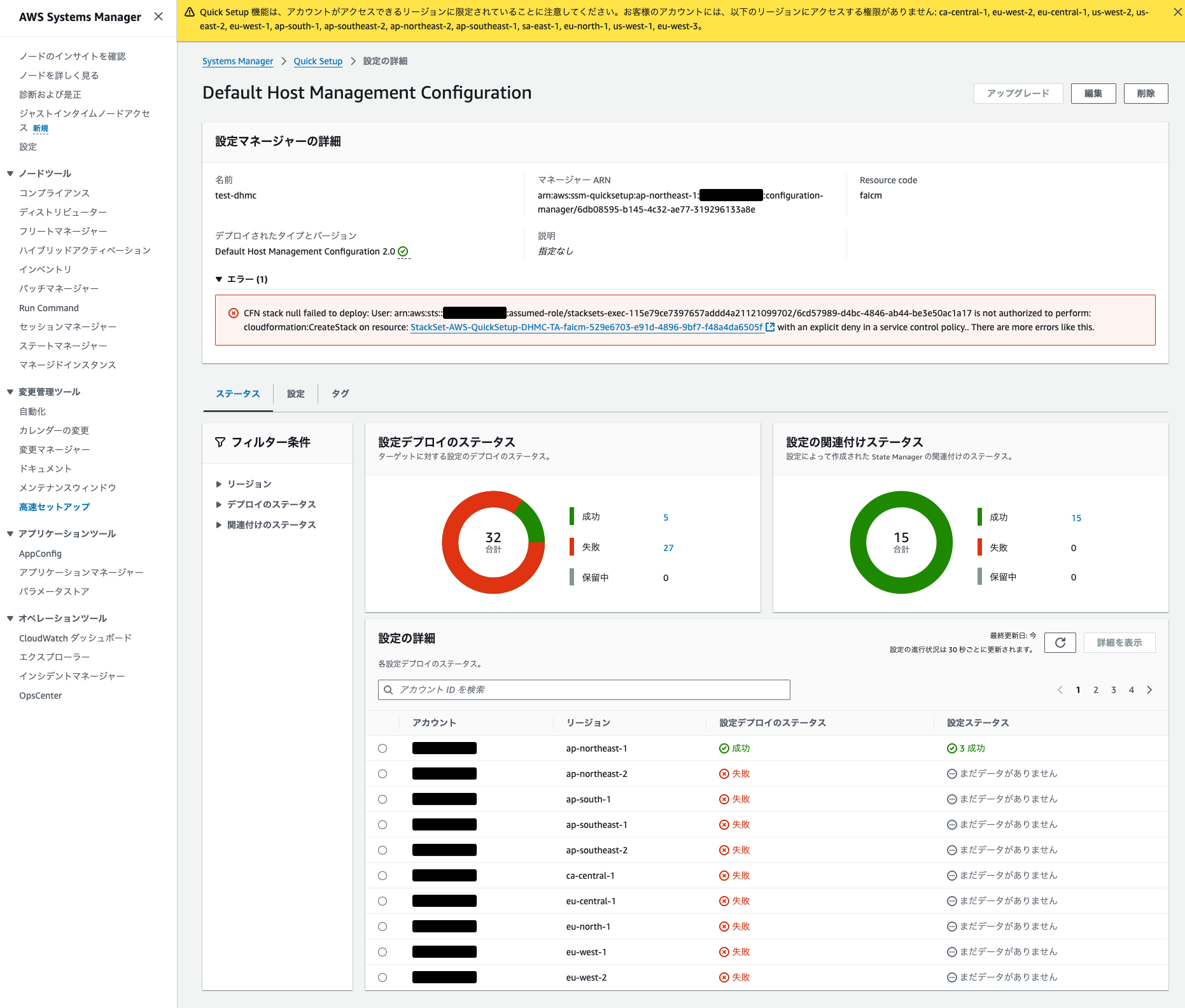Click the failure icon in eu-west-2 row
This screenshot has height=1008, width=1185.
coord(724,977)
